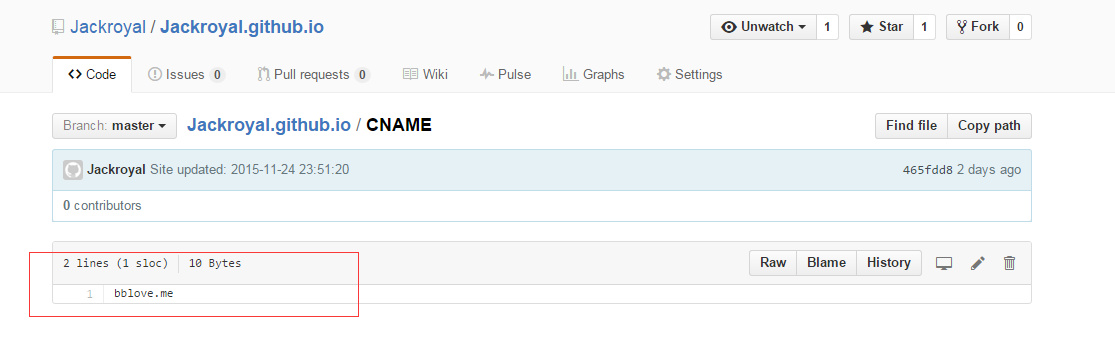View the forks count next to Fork
This screenshot has width=1115, height=364.
(x=1020, y=27)
